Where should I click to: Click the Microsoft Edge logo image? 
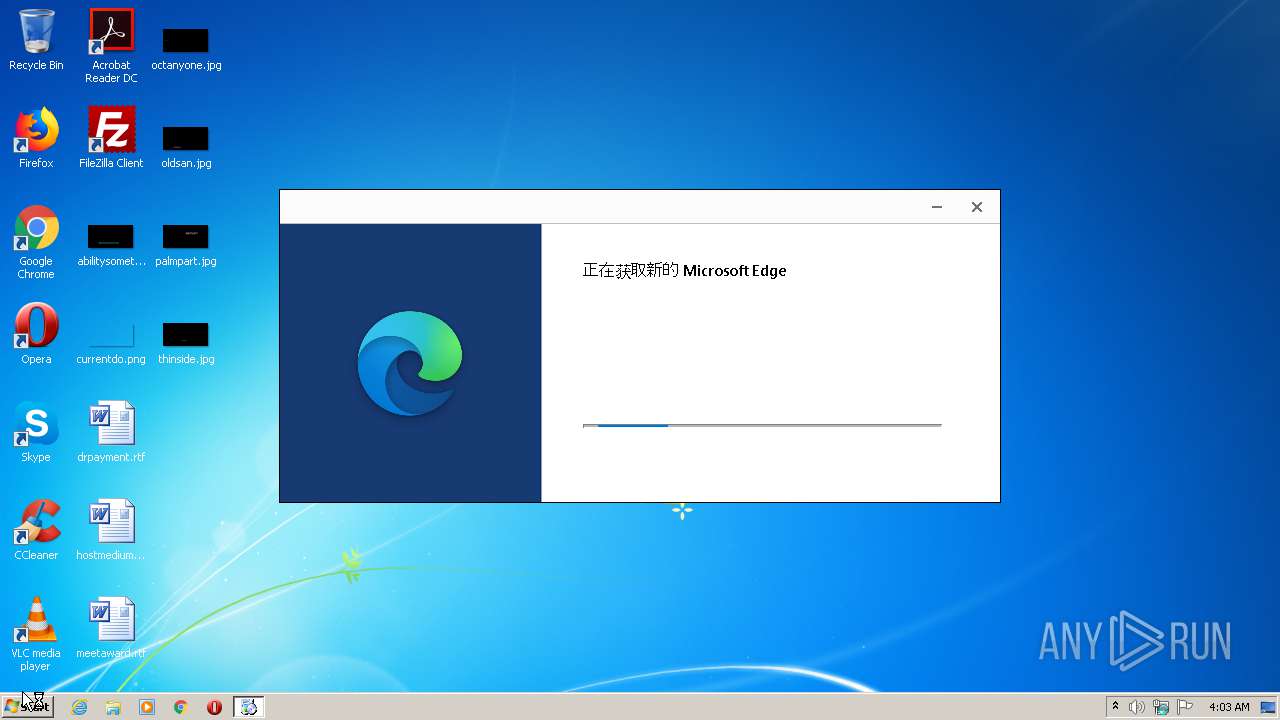(410, 363)
